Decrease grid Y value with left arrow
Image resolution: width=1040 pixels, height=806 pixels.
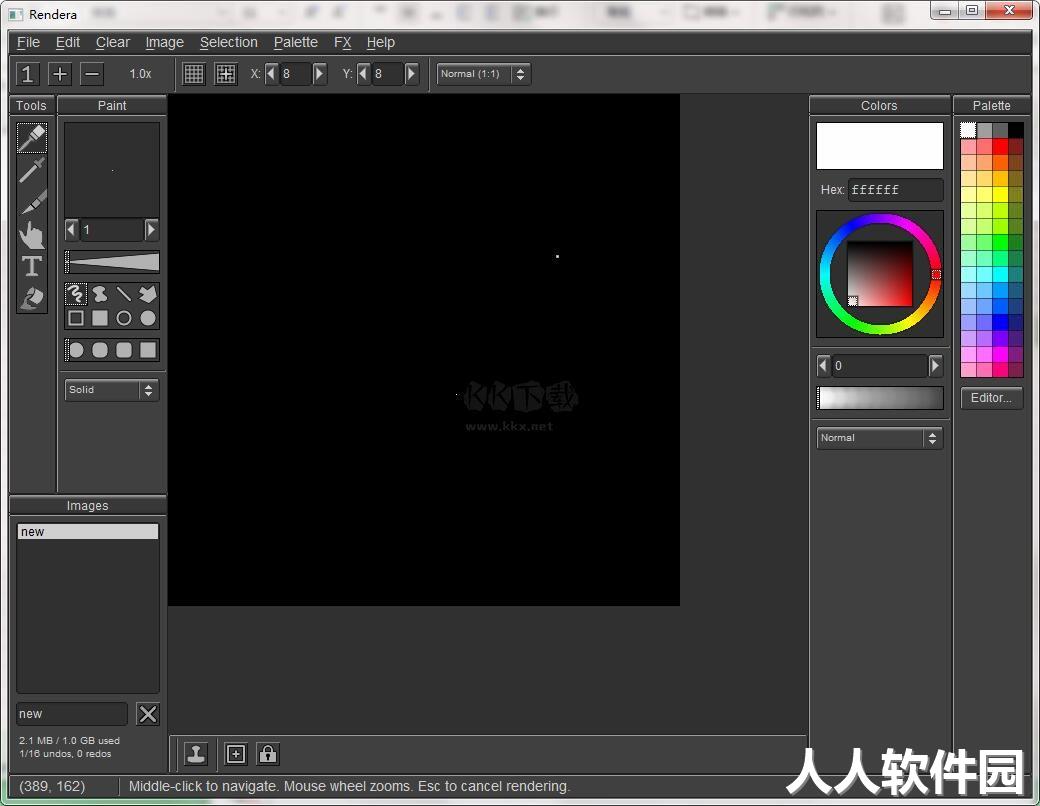pos(363,74)
